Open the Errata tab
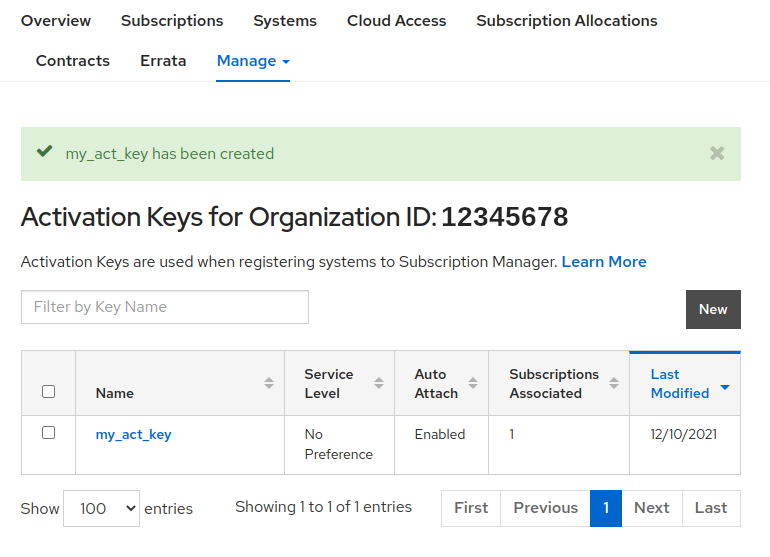The width and height of the screenshot is (770, 557). tap(163, 61)
